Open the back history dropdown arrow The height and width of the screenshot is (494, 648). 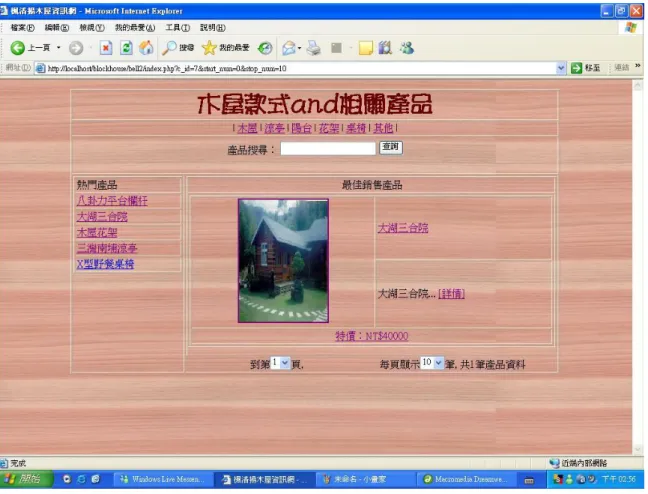pyautogui.click(x=58, y=48)
